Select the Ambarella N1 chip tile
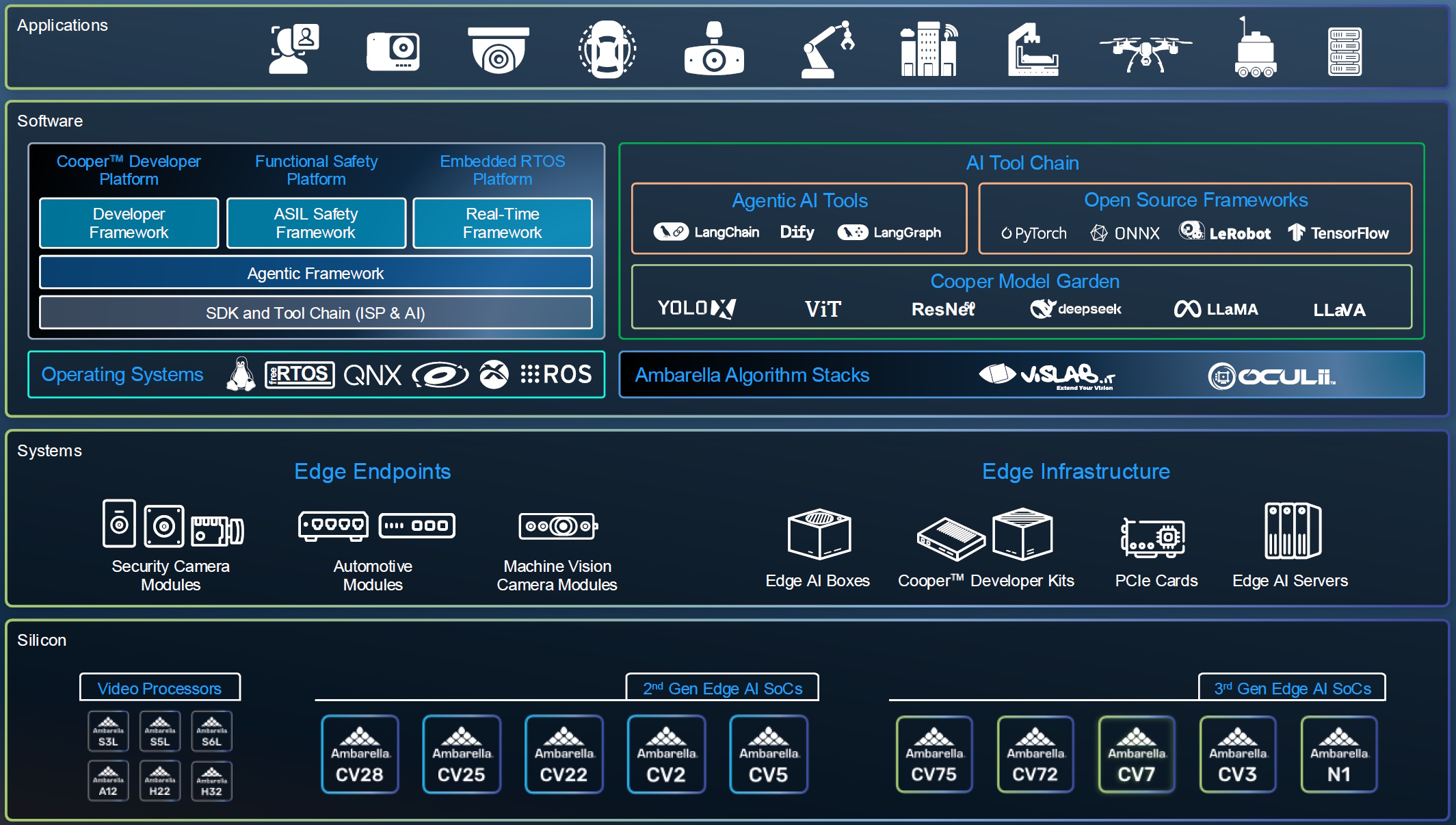 coord(1338,755)
